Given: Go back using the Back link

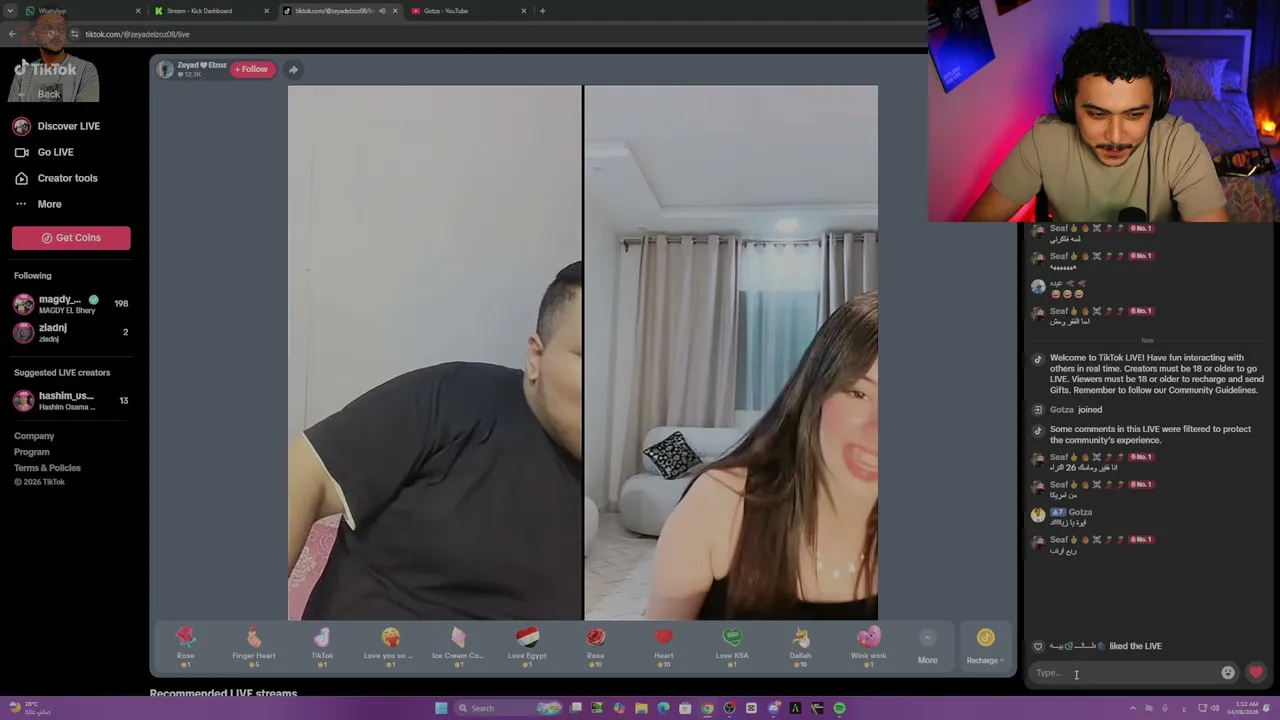Looking at the screenshot, I should (x=49, y=94).
